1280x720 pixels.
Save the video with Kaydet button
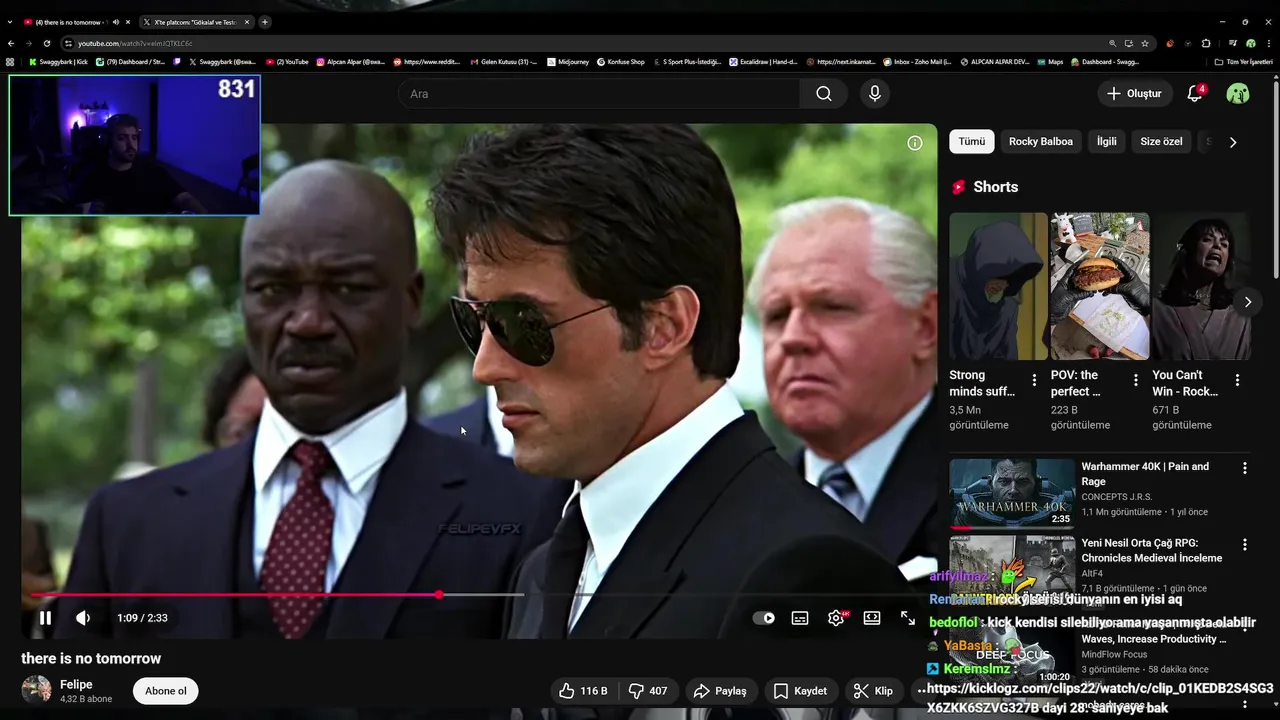pos(800,691)
